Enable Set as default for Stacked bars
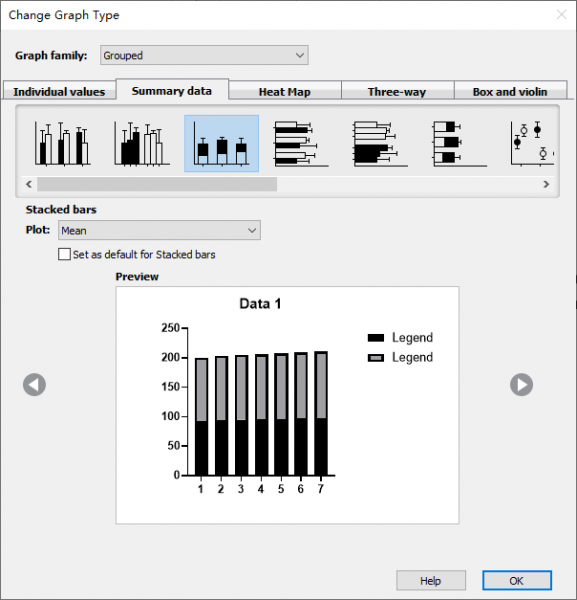577x600 pixels. pyautogui.click(x=64, y=254)
